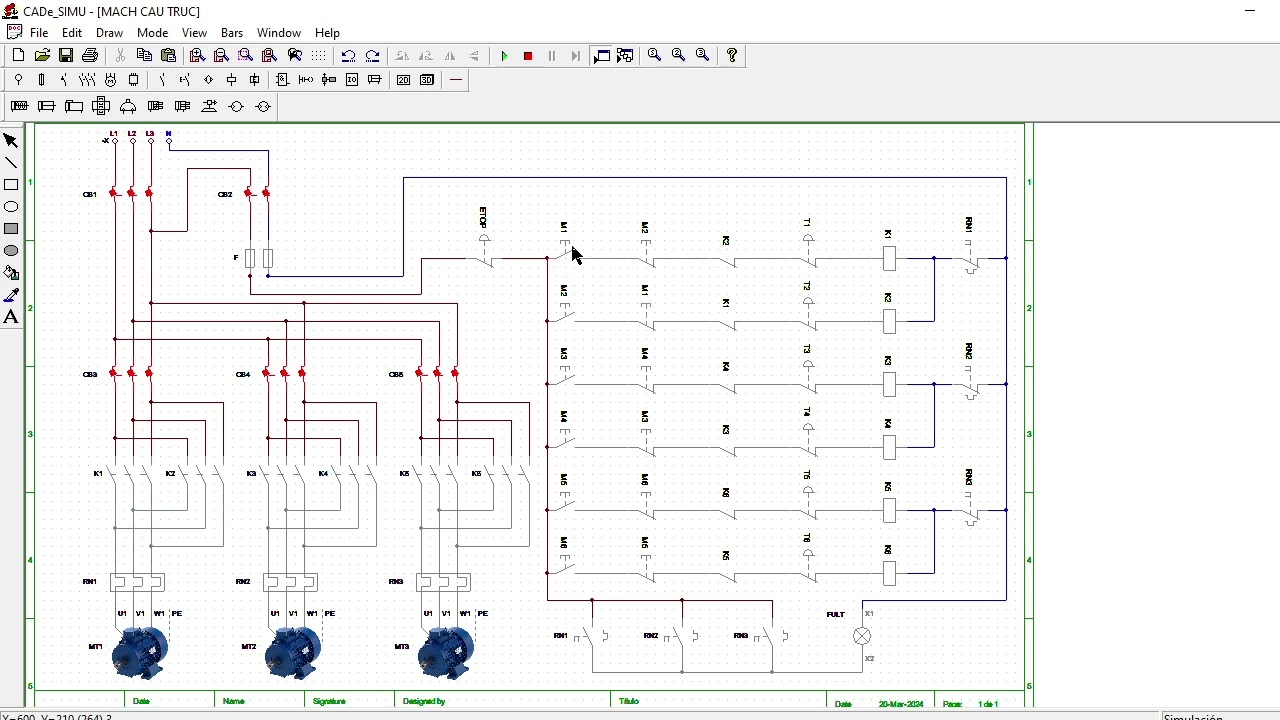Select the filled gray ellipse tool
This screenshot has height=720, width=1280.
(11, 251)
